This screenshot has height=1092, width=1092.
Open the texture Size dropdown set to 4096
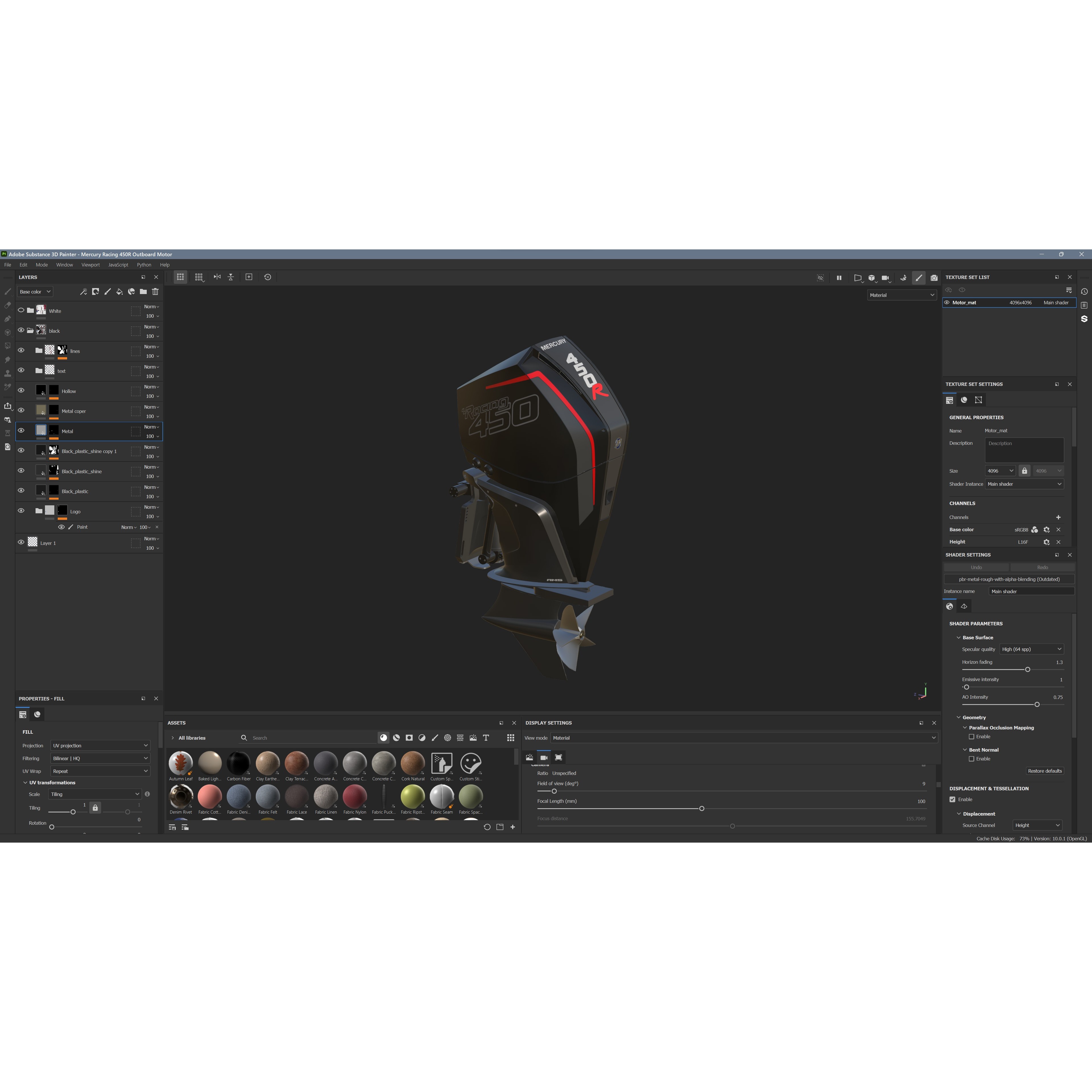[1000, 470]
